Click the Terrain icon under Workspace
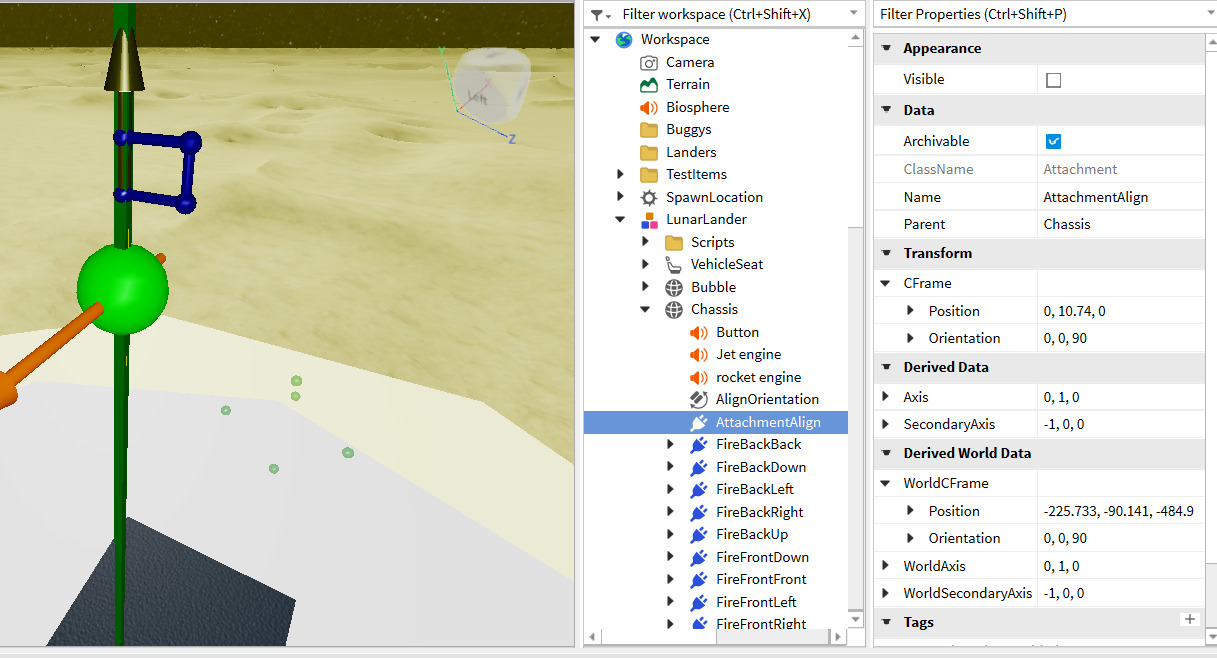This screenshot has width=1217, height=658. pyautogui.click(x=650, y=84)
